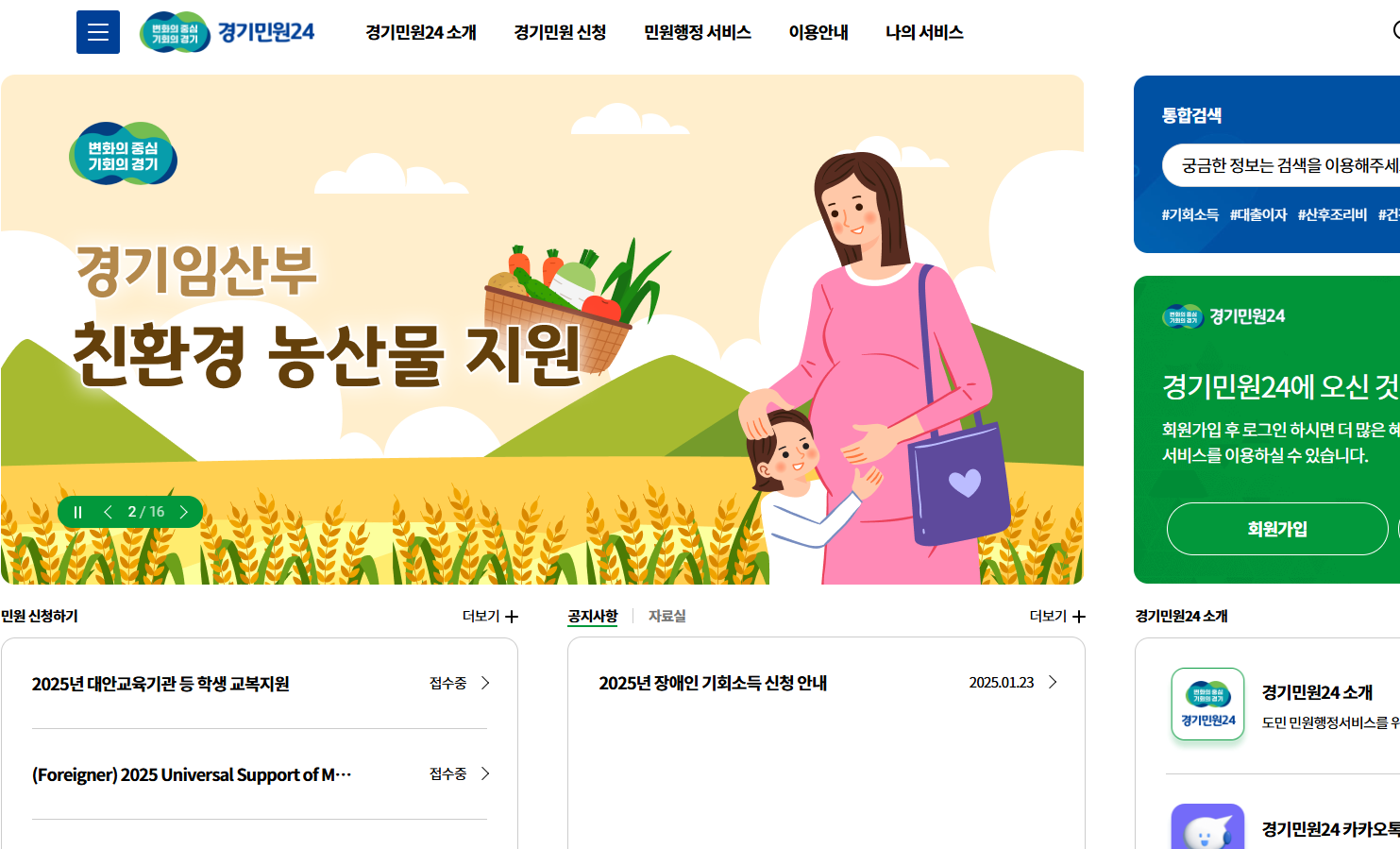Click the plus icon beside 공지사항 더보기

pyautogui.click(x=1079, y=617)
